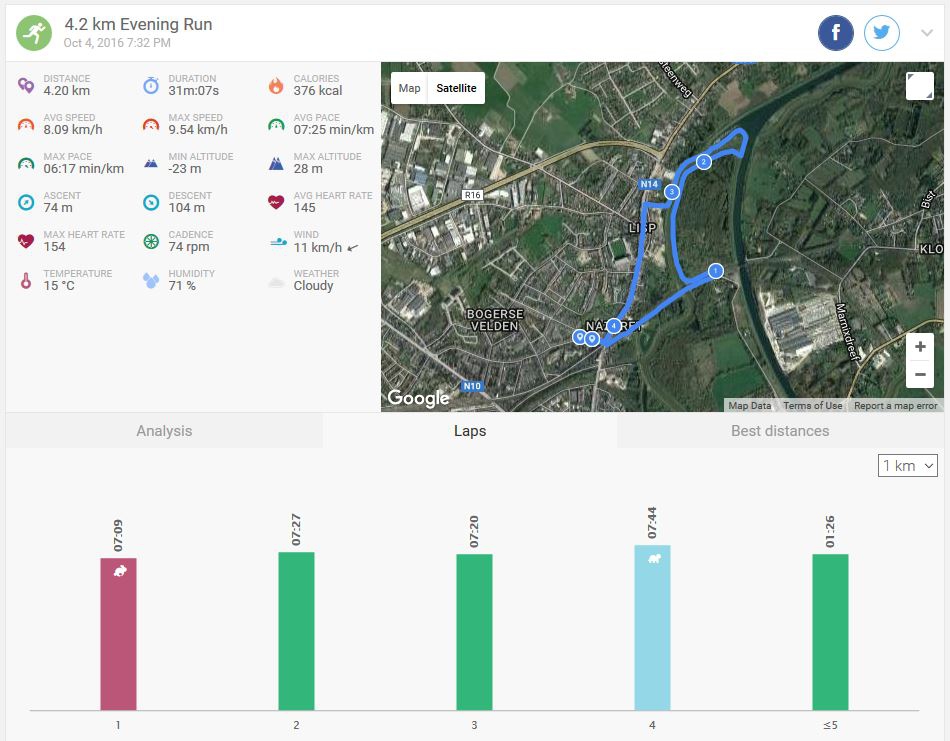Viewport: 950px width, 741px height.
Task: Click Report a map error link
Action: pos(895,406)
